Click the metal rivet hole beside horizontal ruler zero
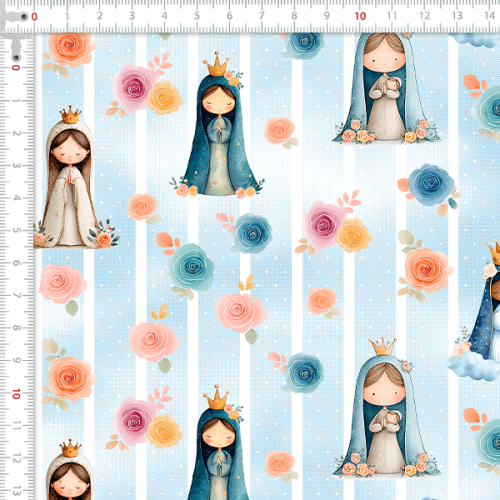 (24, 16)
